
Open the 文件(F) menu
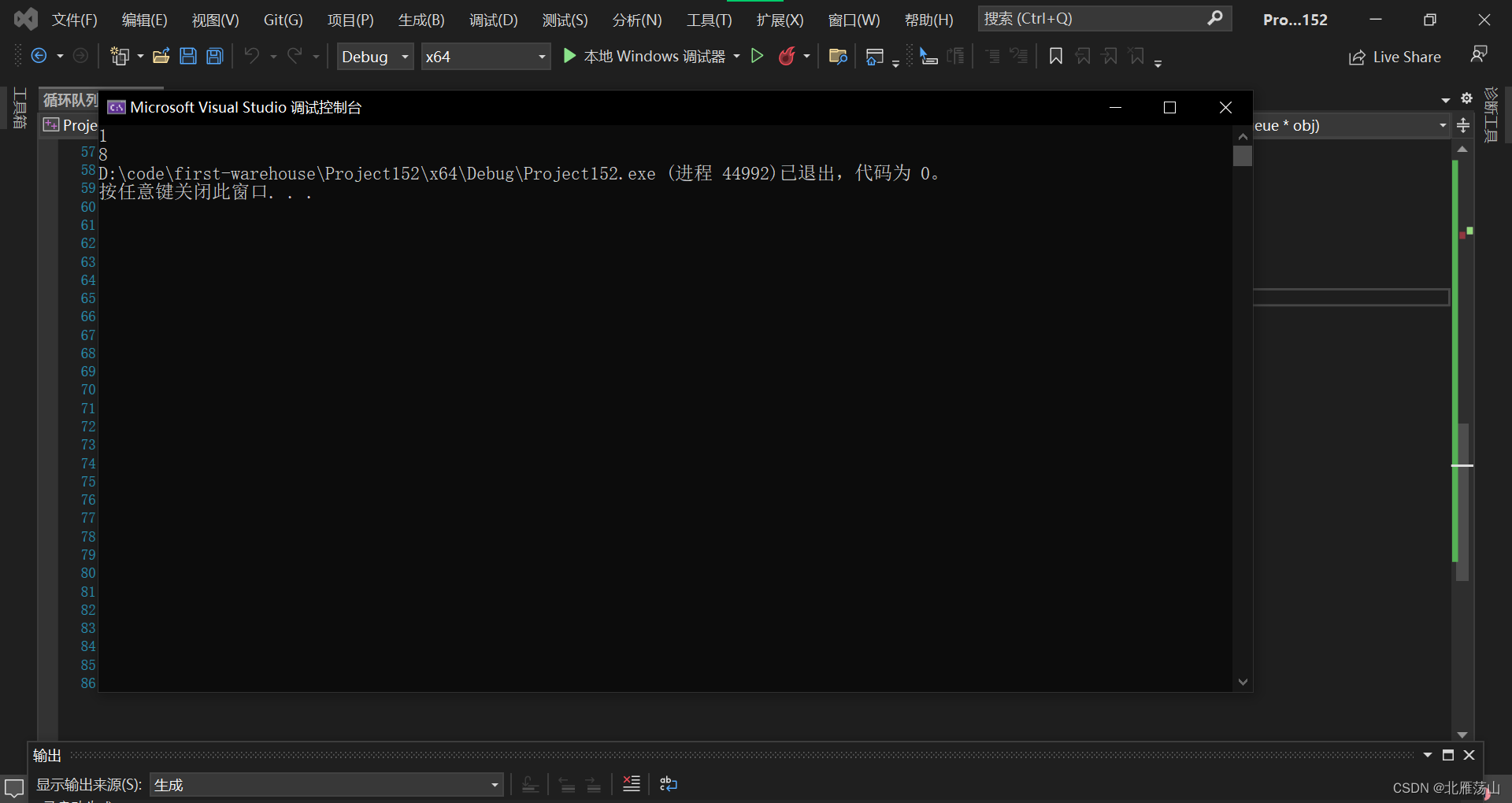(x=75, y=20)
